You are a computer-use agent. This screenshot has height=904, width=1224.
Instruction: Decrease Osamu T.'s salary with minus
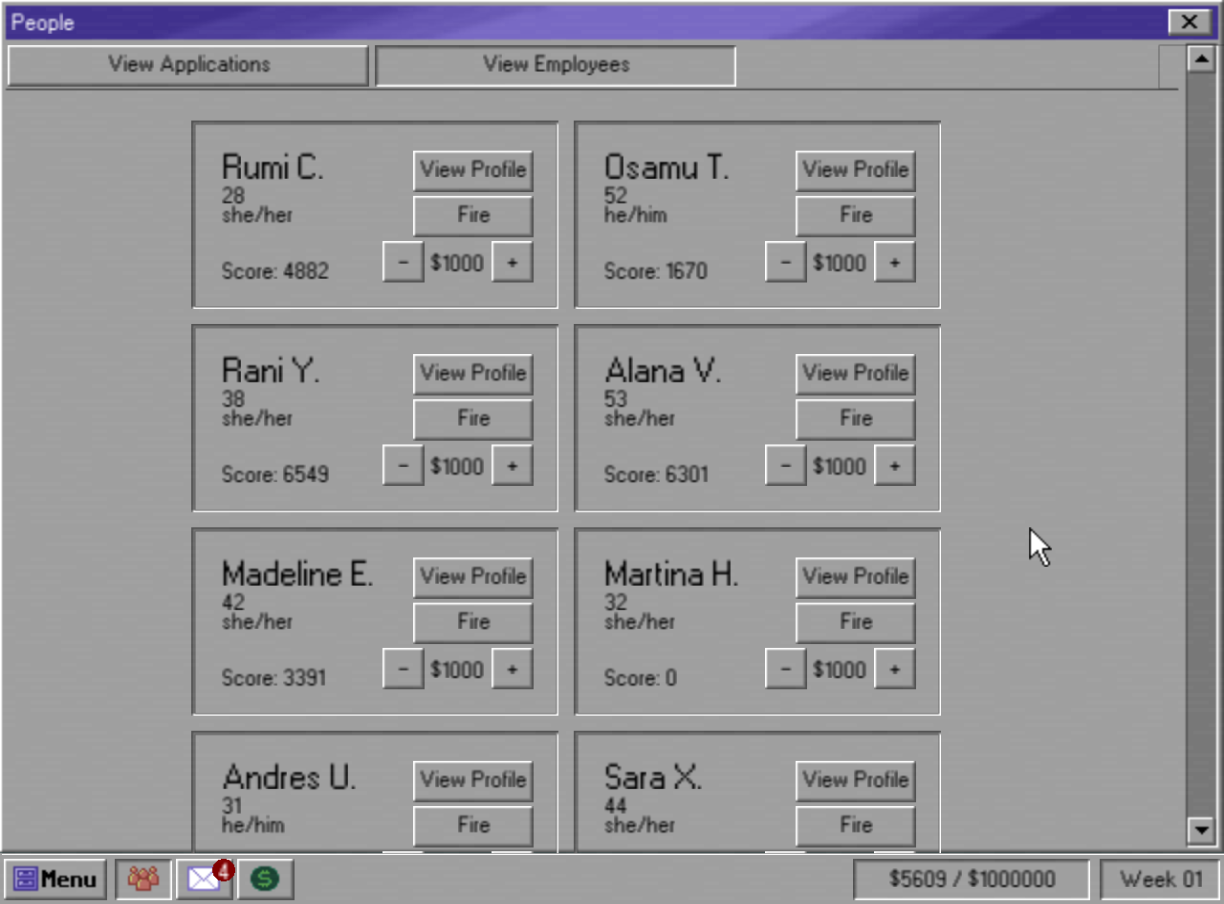[786, 263]
